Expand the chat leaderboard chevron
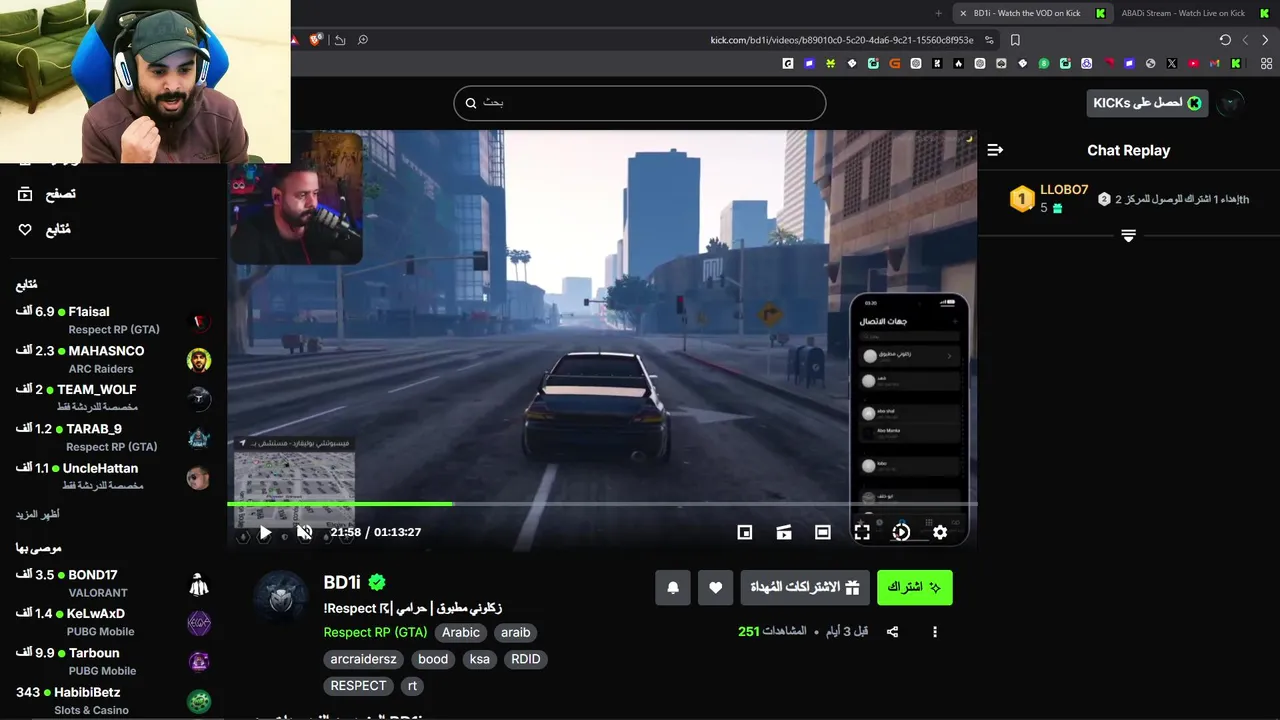 (1128, 236)
